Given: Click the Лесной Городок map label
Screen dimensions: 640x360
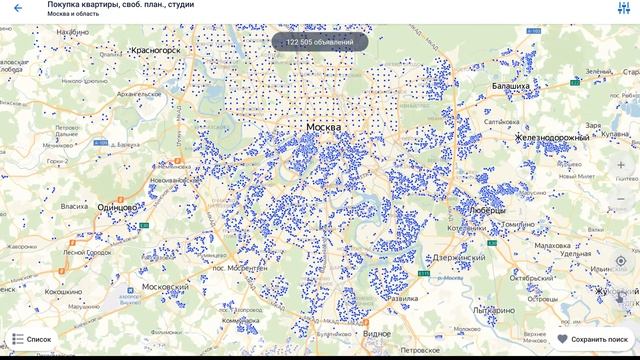Looking at the screenshot, I should tap(87, 253).
